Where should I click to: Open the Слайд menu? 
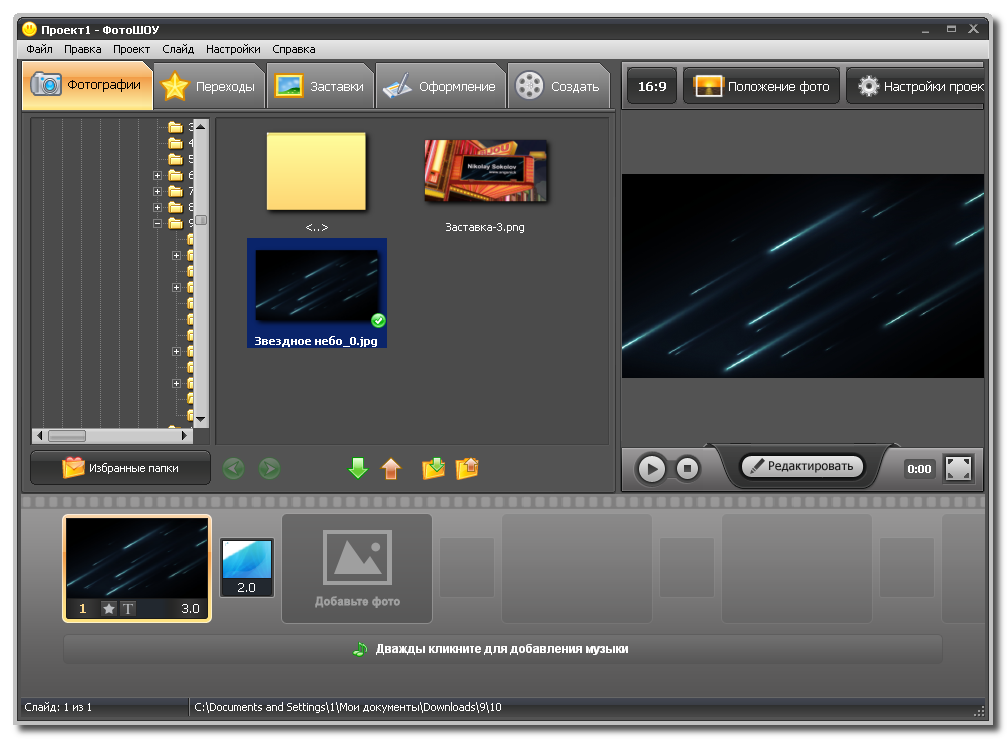177,48
